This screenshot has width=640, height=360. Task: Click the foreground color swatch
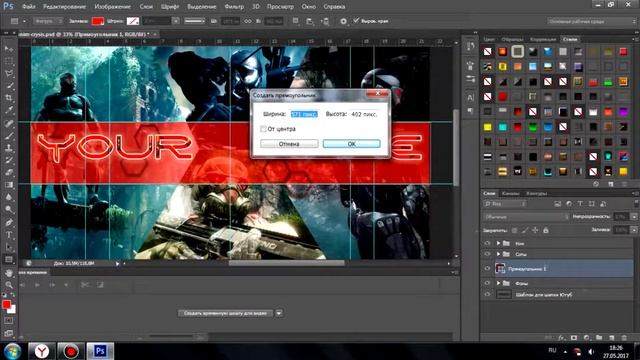6,304
